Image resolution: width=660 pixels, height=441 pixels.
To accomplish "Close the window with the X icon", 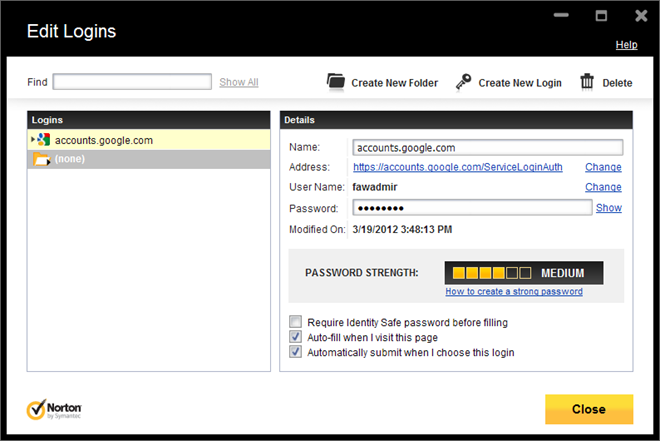I will click(641, 16).
